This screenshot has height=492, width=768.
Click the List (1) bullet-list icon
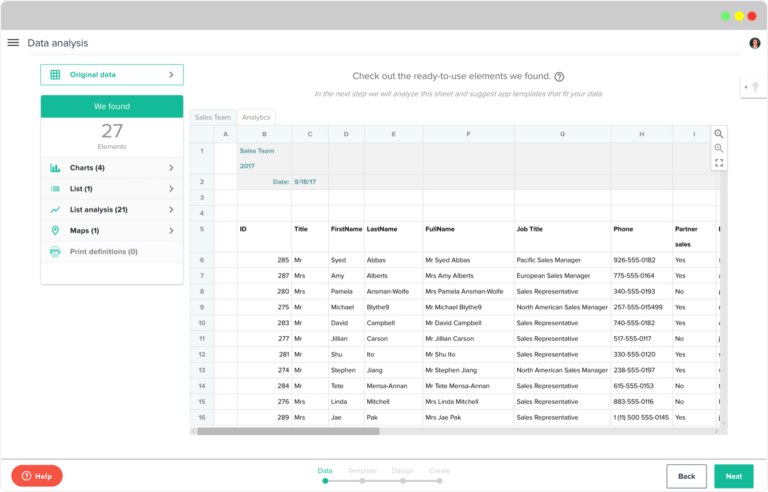55,189
